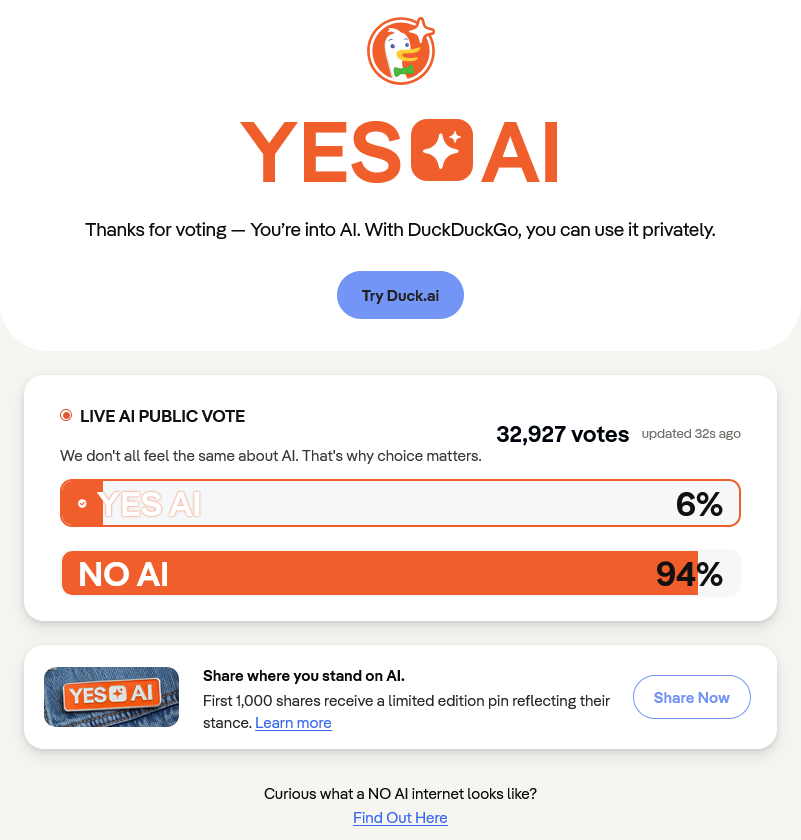Image resolution: width=801 pixels, height=840 pixels.
Task: Click the star on the DuckDuckGo logo
Action: coord(422,30)
